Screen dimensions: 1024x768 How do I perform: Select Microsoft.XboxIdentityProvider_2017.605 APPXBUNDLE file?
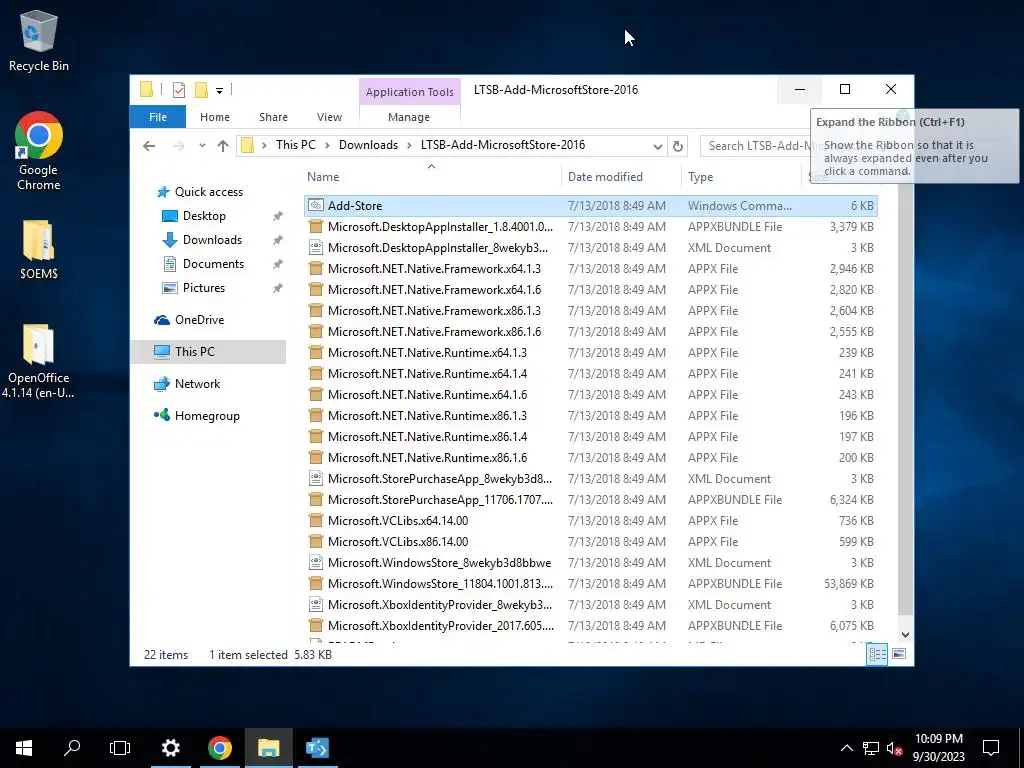pos(591,626)
